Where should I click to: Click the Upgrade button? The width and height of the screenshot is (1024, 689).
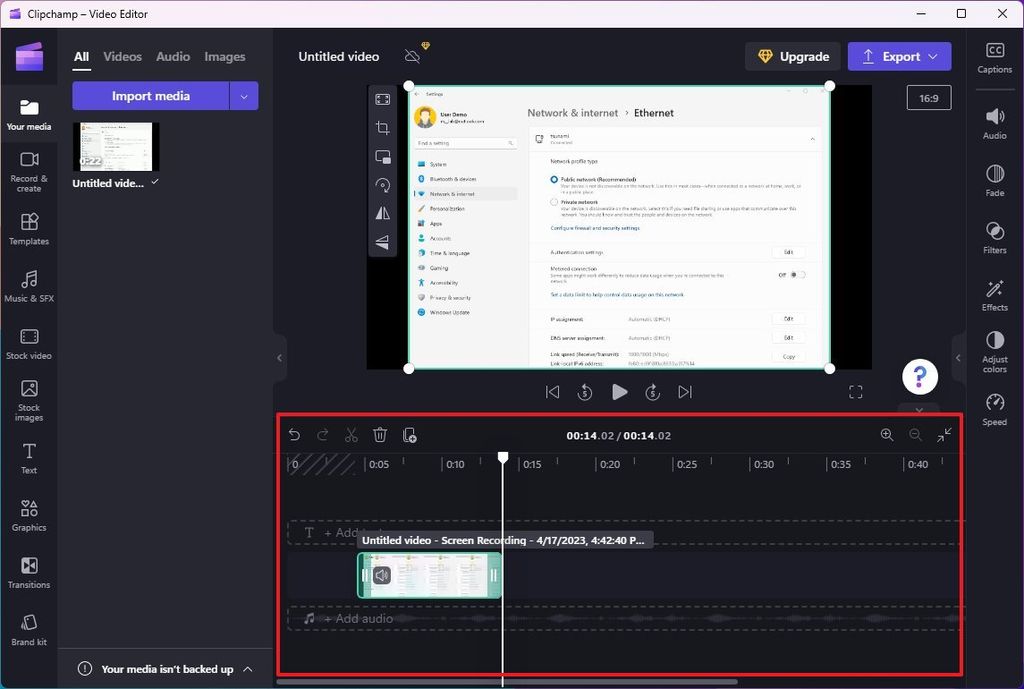(x=792, y=56)
